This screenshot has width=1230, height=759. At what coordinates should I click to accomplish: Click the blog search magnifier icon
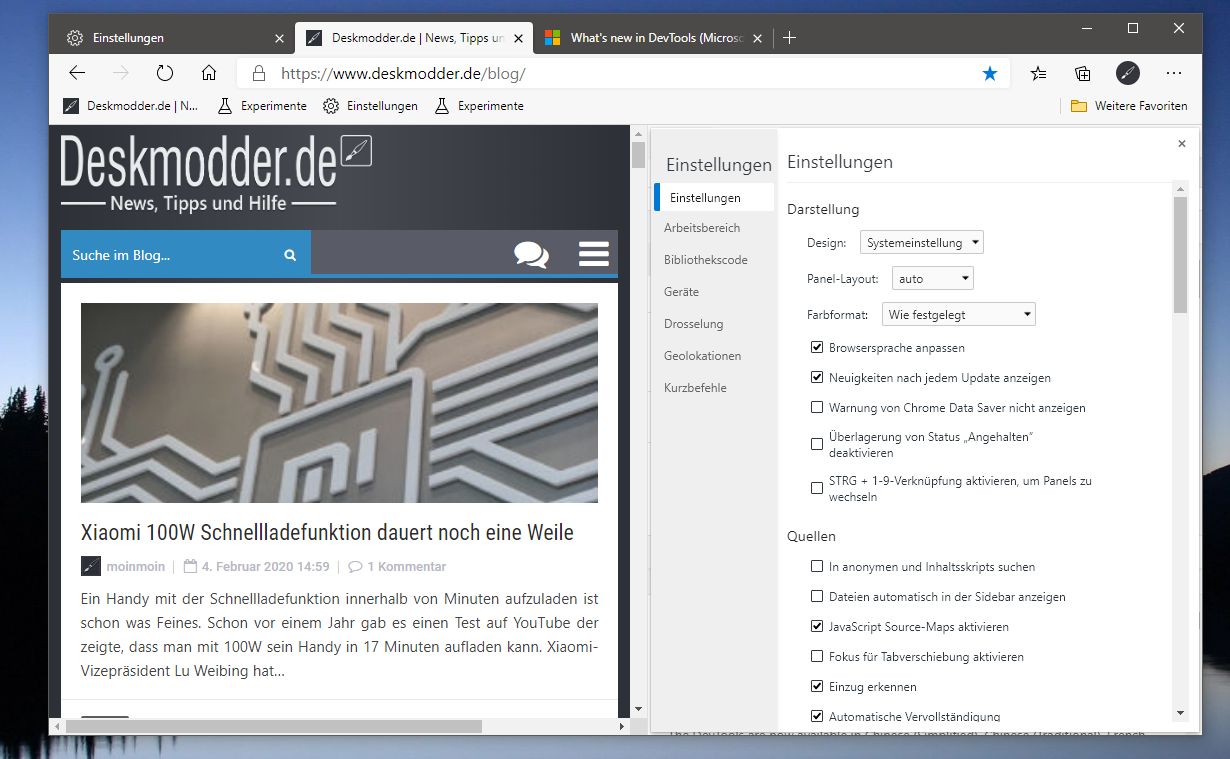click(290, 255)
